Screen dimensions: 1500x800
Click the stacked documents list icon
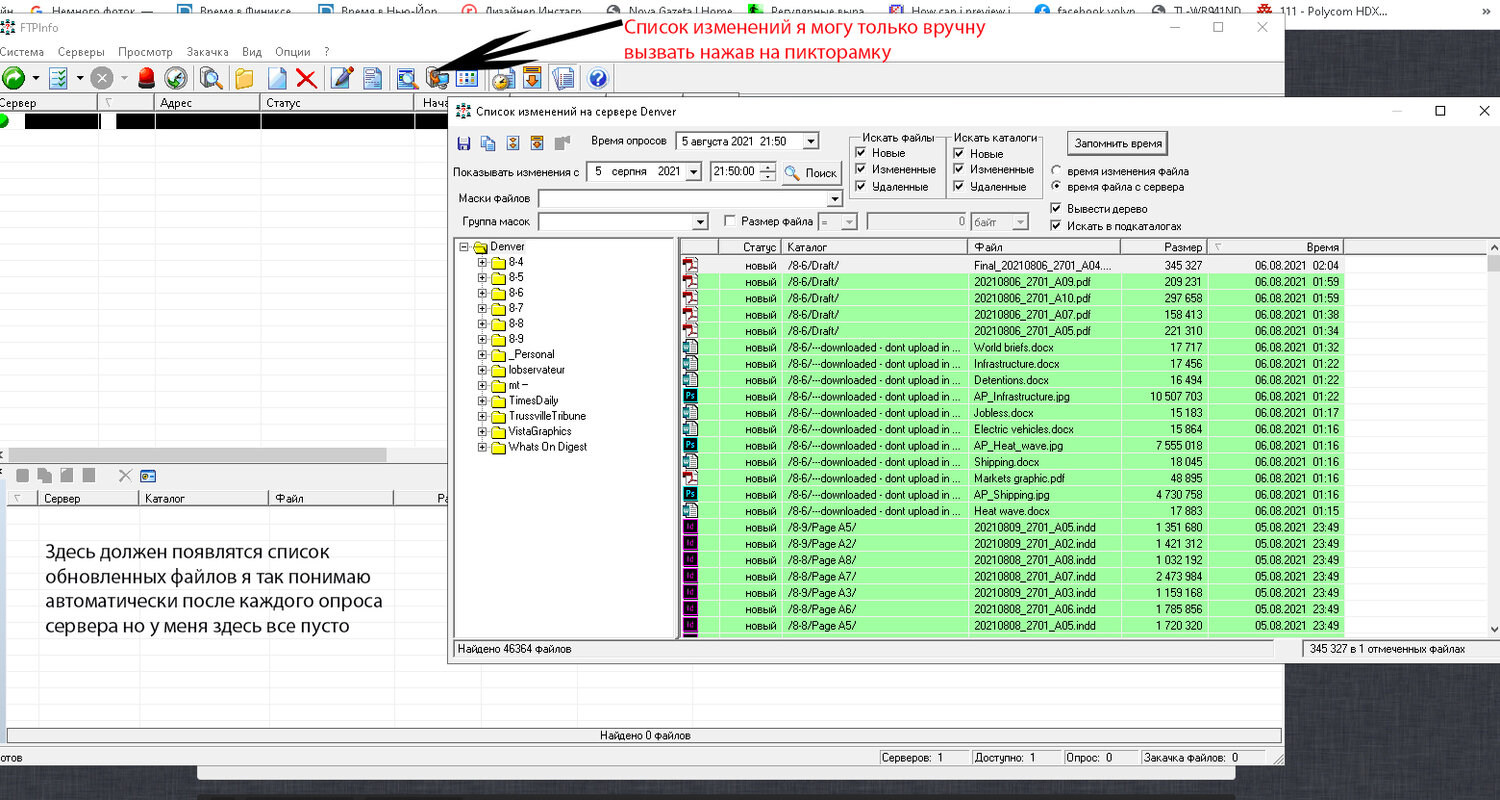pos(562,78)
